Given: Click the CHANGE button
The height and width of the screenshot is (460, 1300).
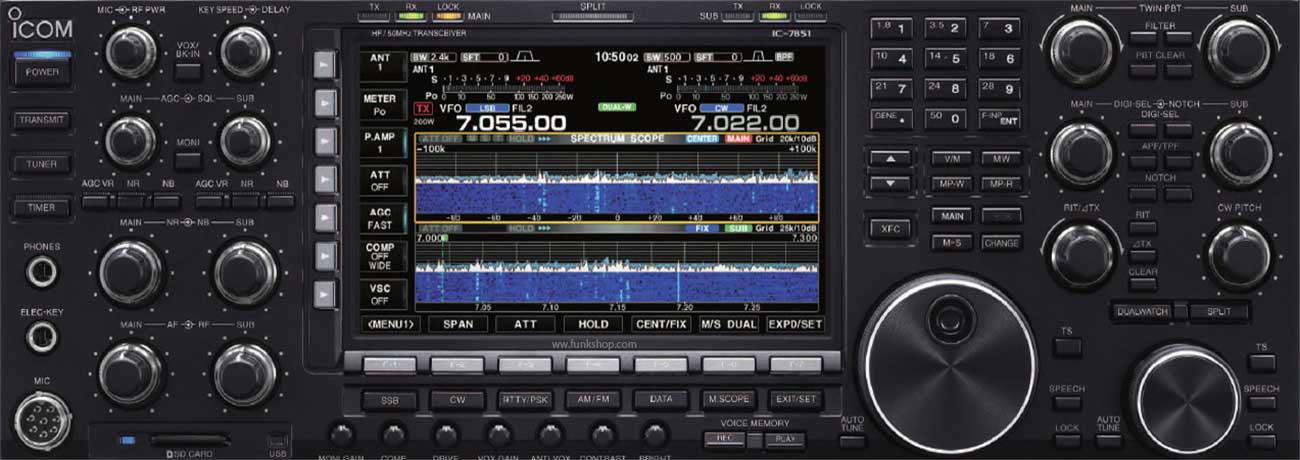Looking at the screenshot, I should tap(1000, 243).
